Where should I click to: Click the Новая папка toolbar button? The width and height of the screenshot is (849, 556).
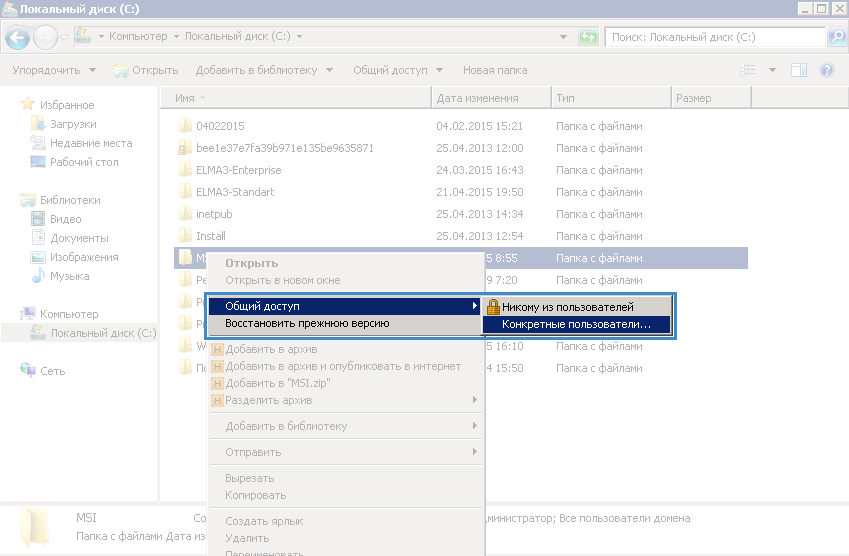tap(495, 70)
